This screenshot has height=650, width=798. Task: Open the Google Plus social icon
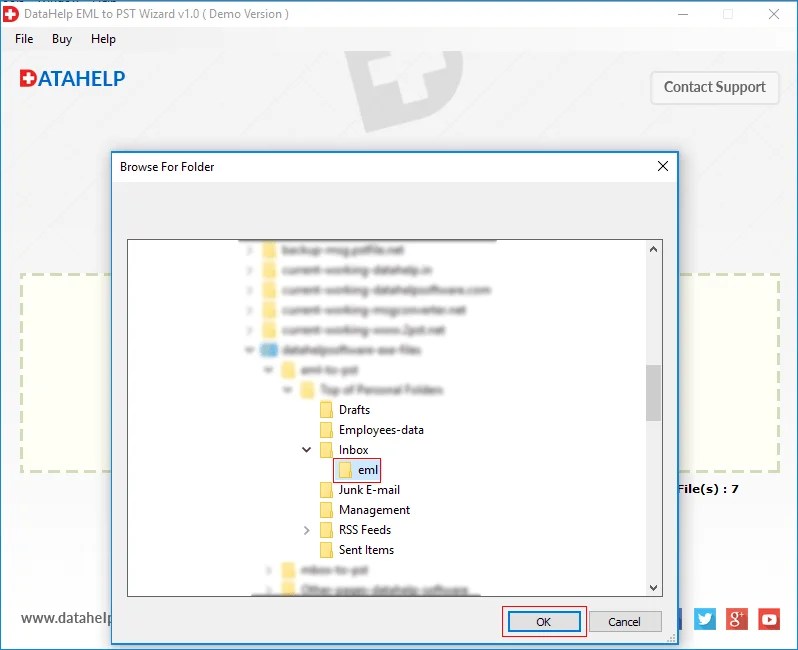point(736,619)
